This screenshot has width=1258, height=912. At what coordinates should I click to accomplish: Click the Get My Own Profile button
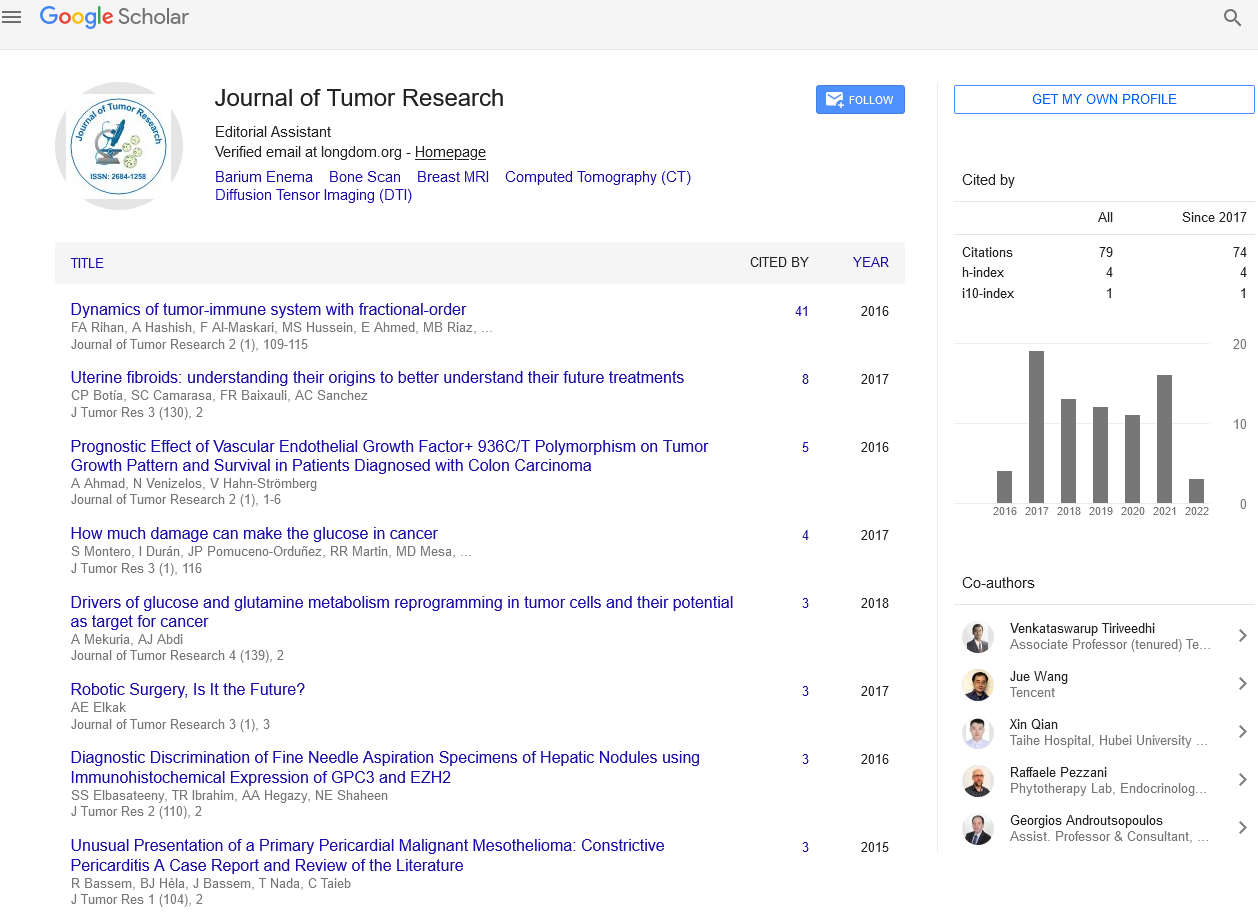[x=1103, y=99]
